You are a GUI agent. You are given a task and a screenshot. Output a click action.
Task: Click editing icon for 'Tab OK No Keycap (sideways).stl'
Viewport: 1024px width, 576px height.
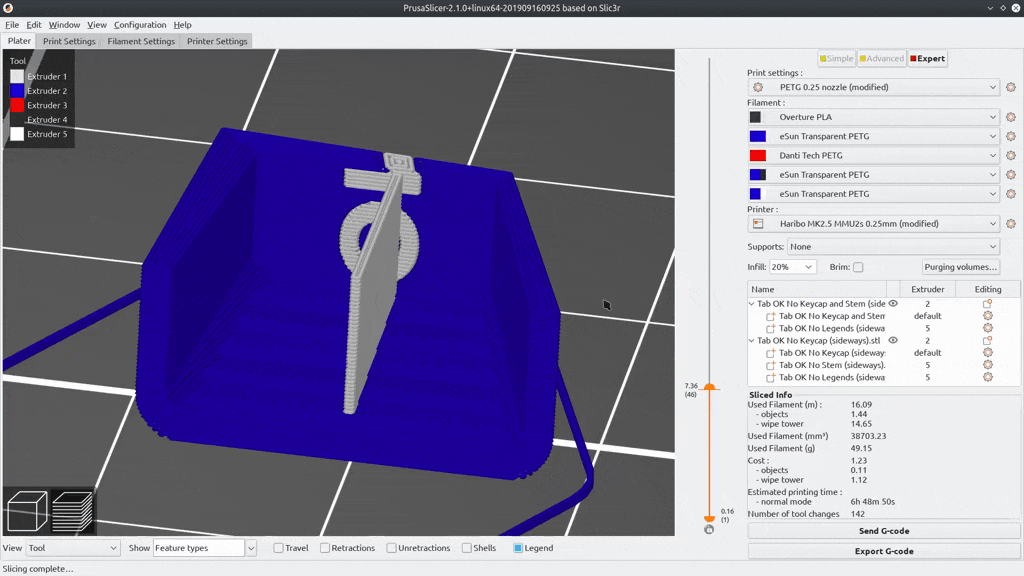[x=987, y=341]
